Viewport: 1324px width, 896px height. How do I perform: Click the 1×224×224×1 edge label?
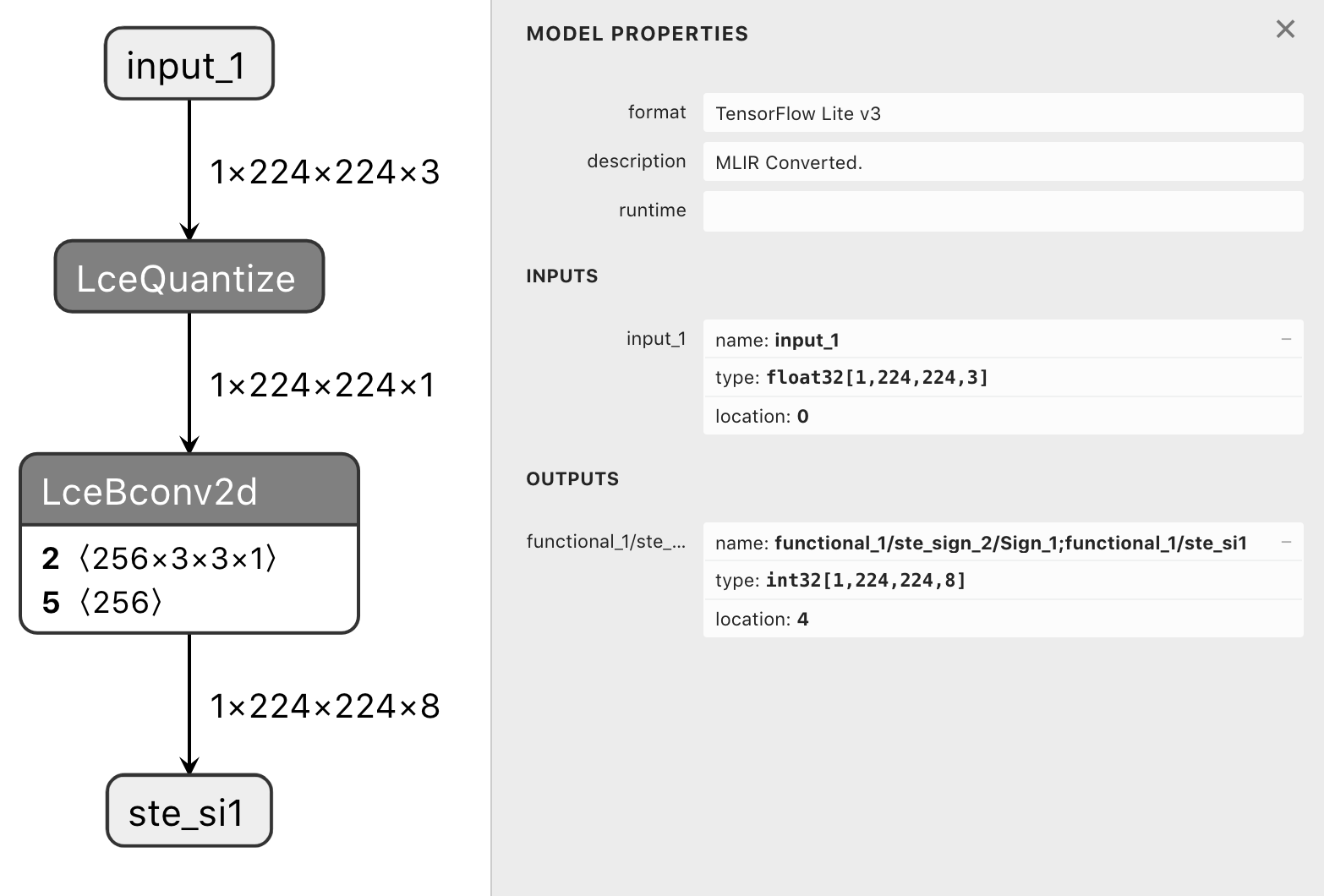pos(322,385)
